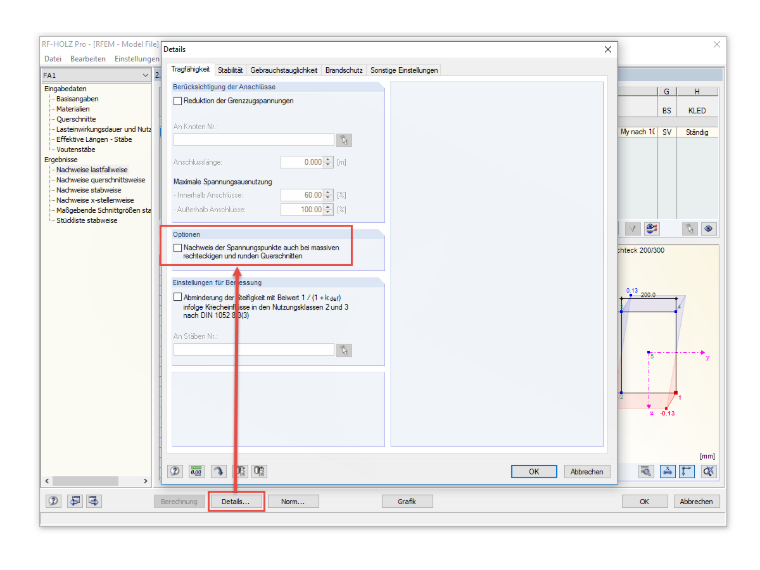Open the Datei menu

point(53,59)
